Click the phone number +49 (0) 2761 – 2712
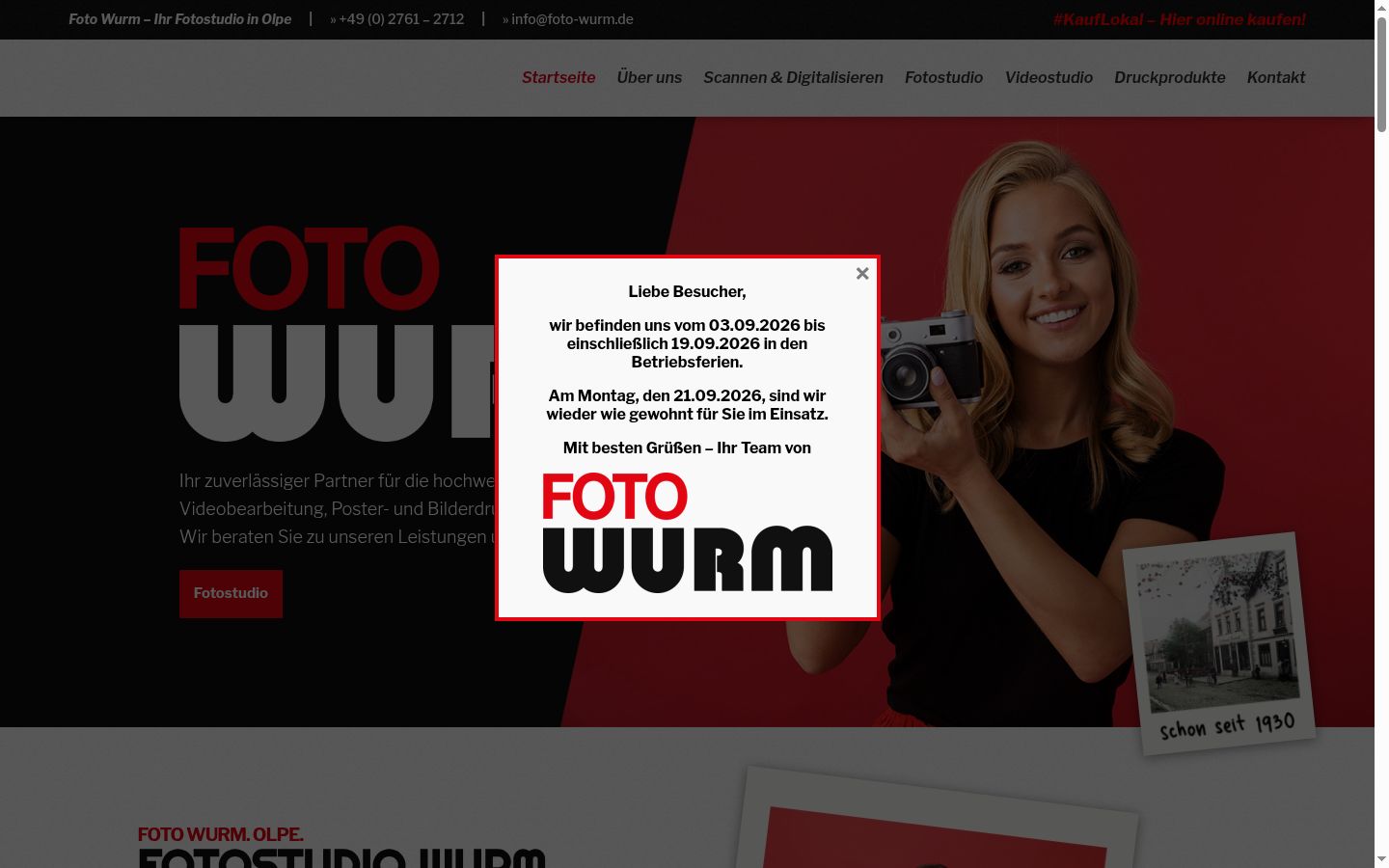This screenshot has width=1389, height=868. (401, 19)
